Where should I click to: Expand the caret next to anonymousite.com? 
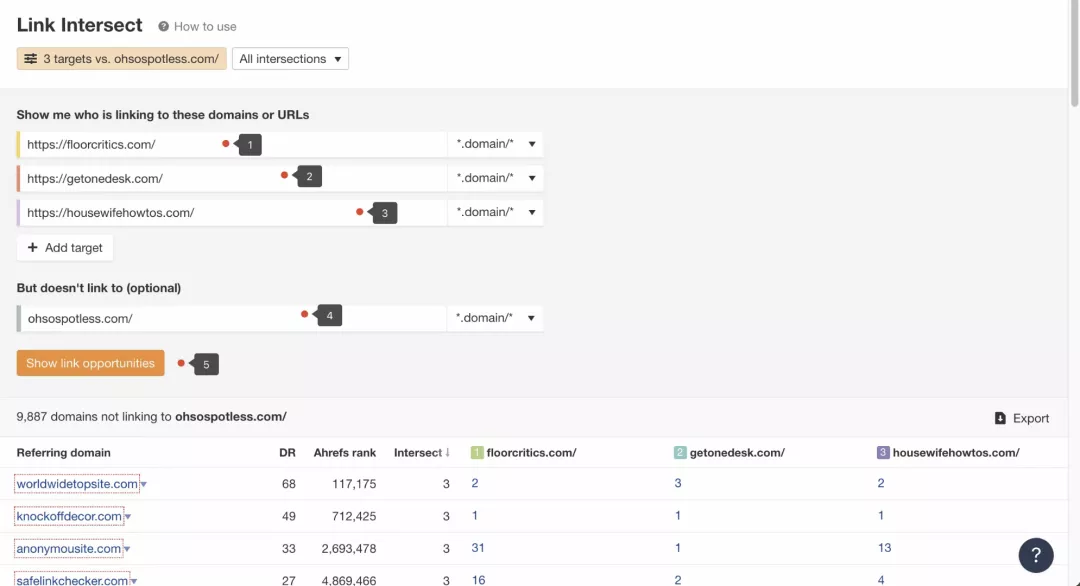click(127, 550)
